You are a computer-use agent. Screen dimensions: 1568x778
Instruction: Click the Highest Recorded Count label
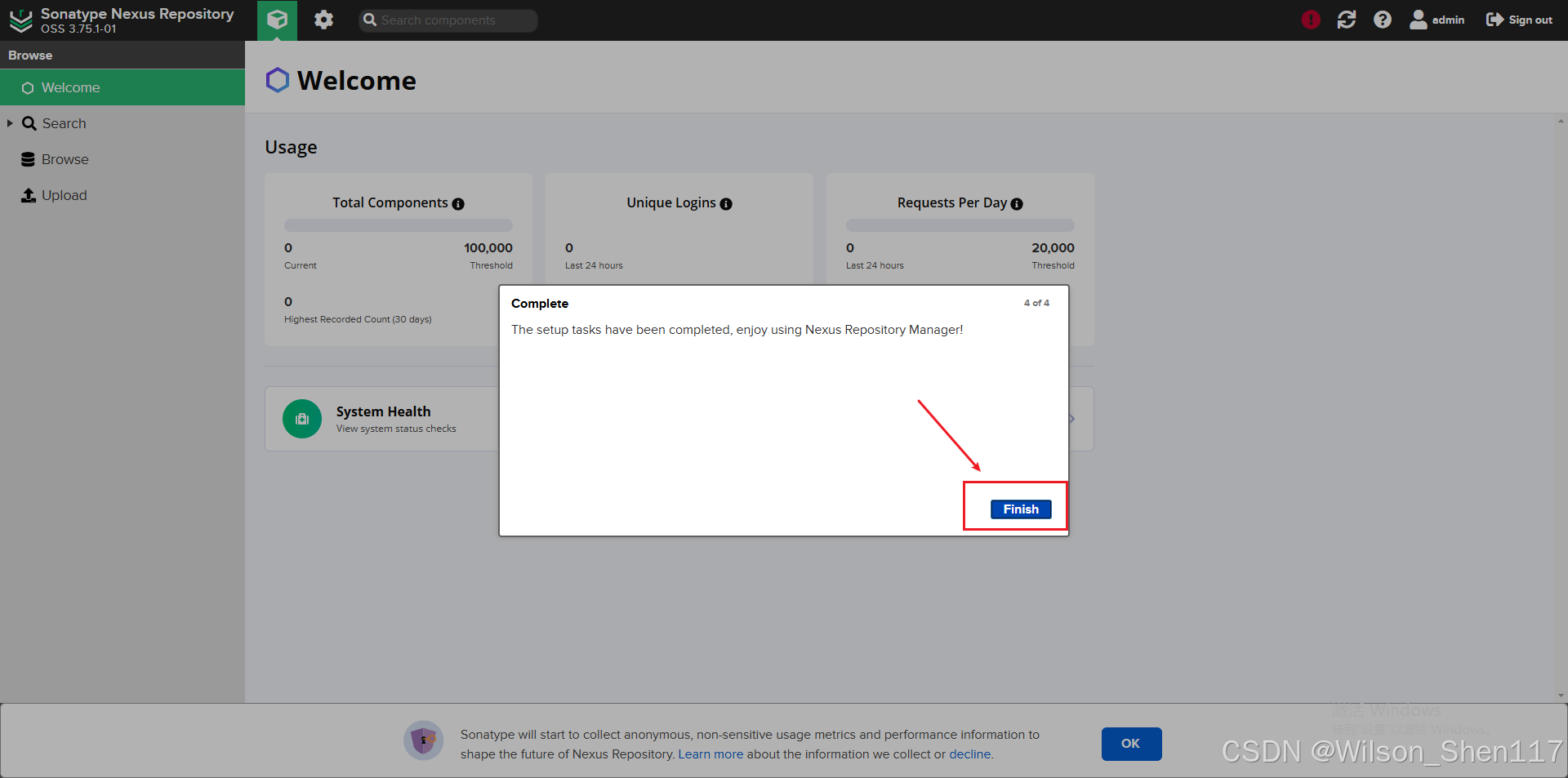358,319
